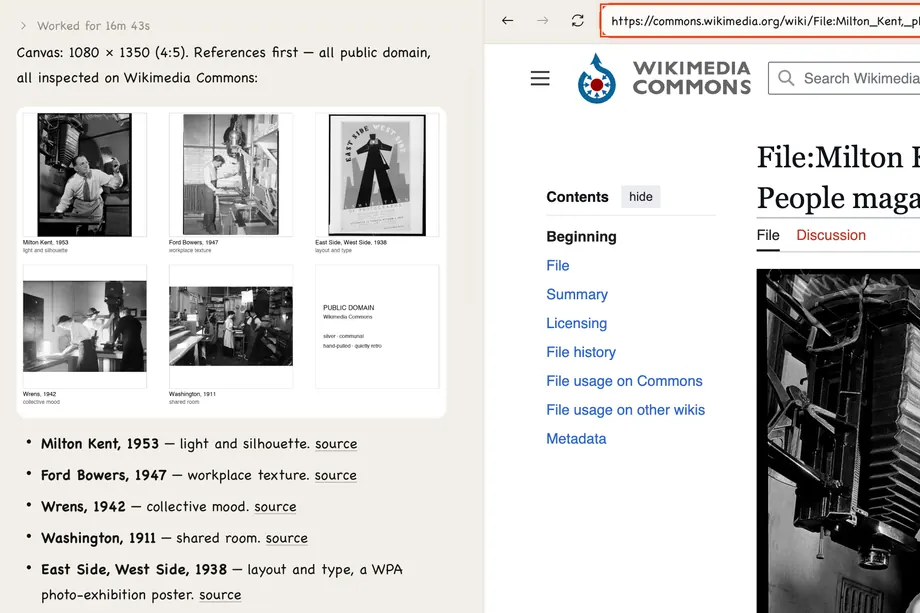Click the "Ford Bowers, 1947" bold list text
The width and height of the screenshot is (920, 613).
(x=104, y=475)
